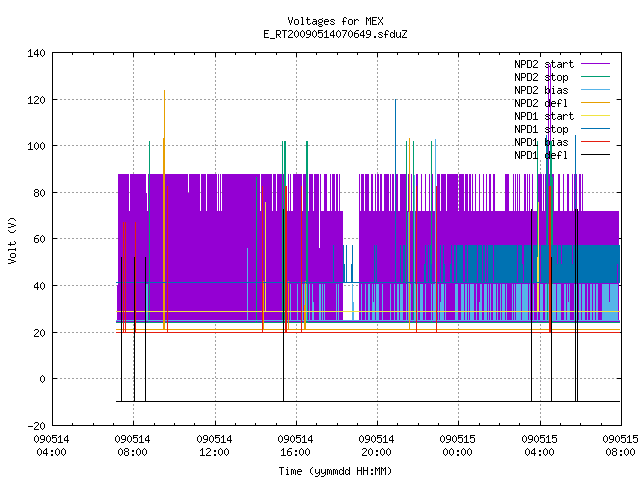This screenshot has height=480, width=640.
Task: Click the purple NPD2 start legend line
Action: pyautogui.click(x=596, y=64)
